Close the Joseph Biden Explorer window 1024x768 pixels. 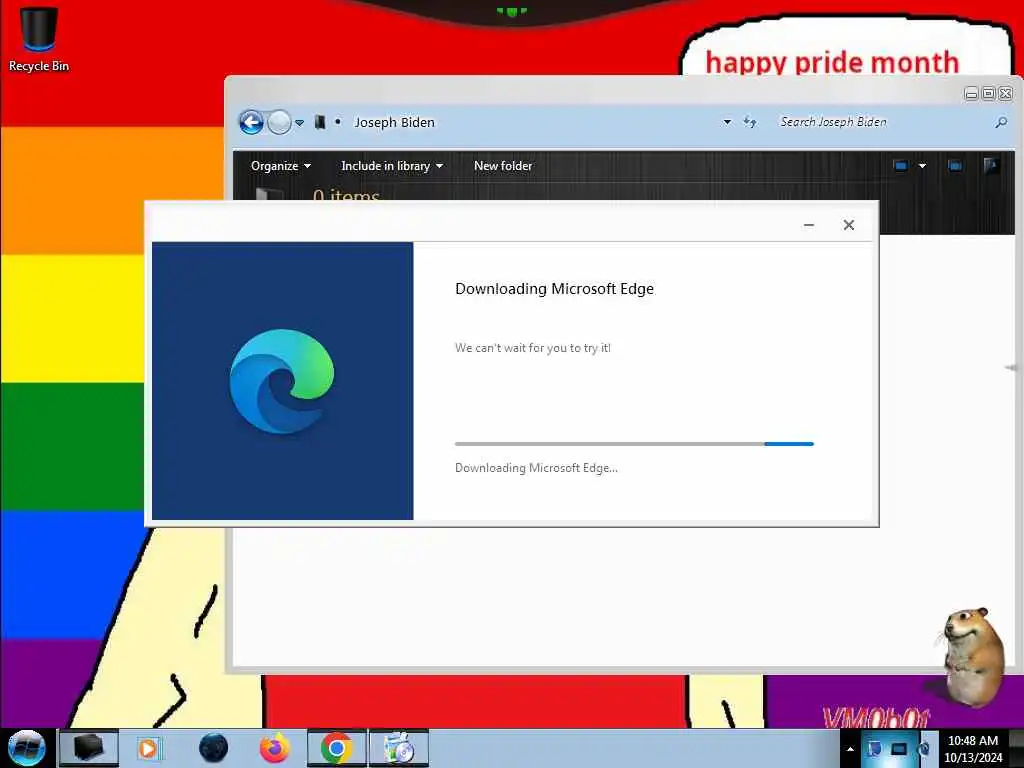(x=1006, y=93)
